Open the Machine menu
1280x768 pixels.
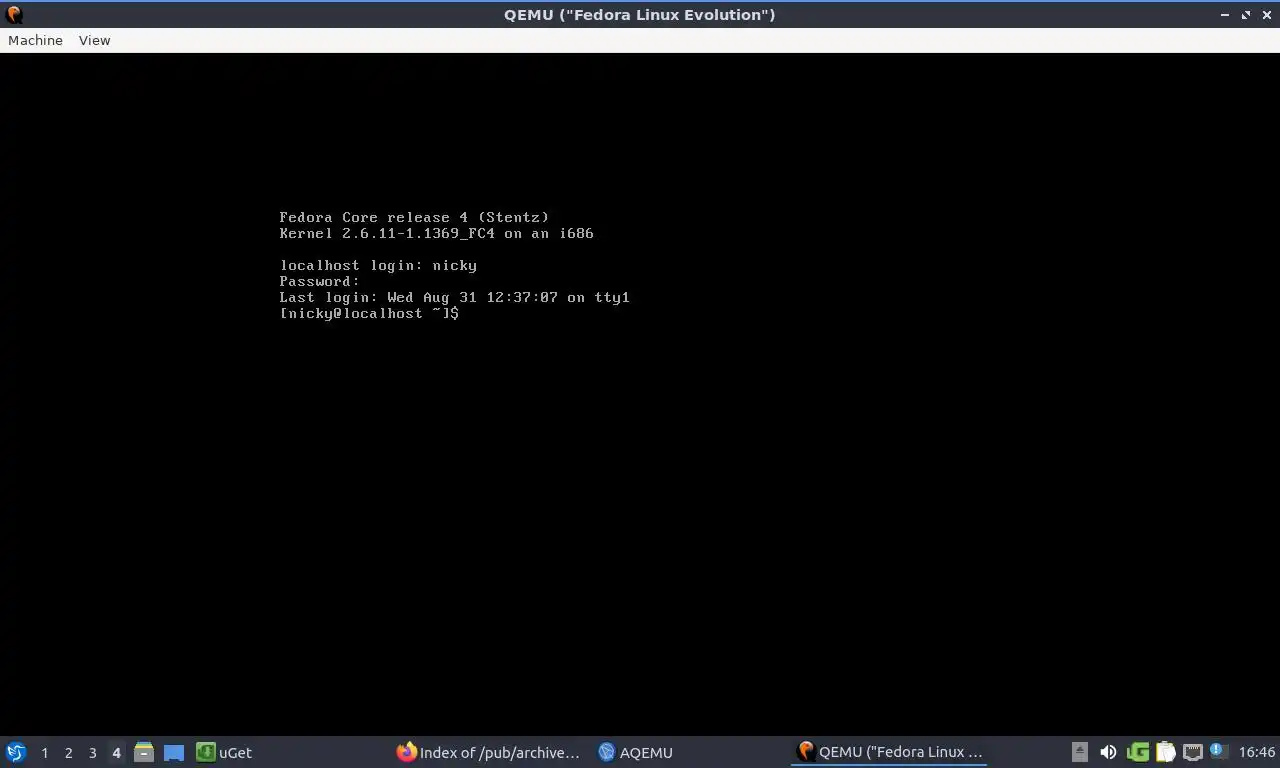tap(35, 40)
